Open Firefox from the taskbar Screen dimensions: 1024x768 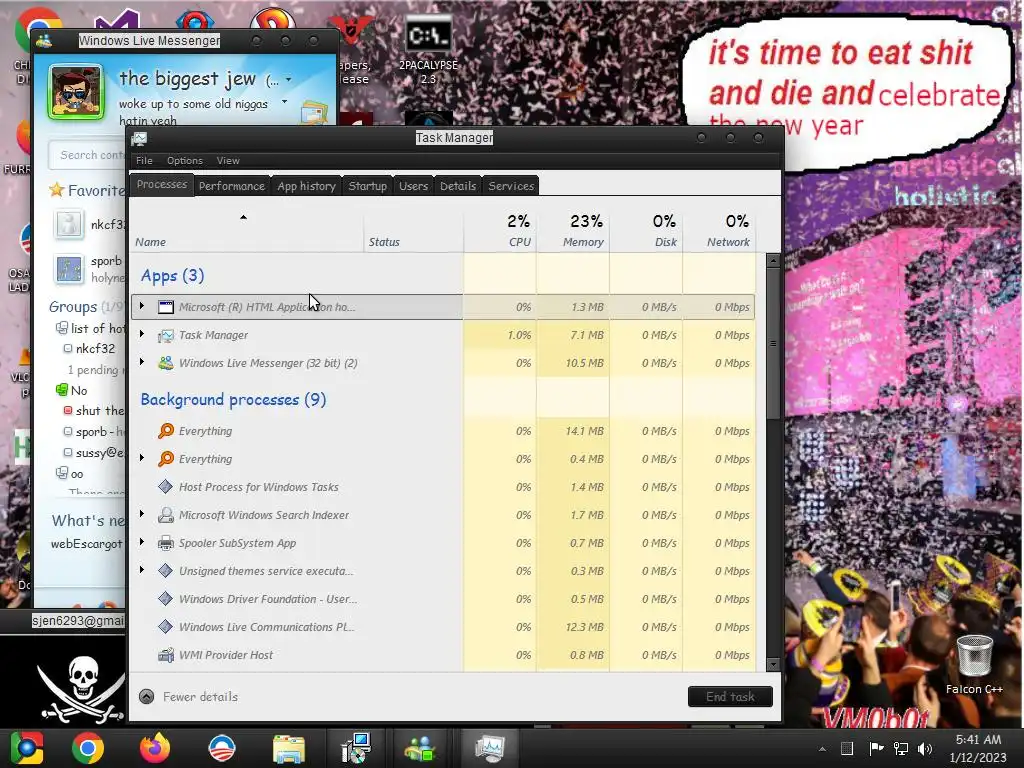pyautogui.click(x=155, y=748)
